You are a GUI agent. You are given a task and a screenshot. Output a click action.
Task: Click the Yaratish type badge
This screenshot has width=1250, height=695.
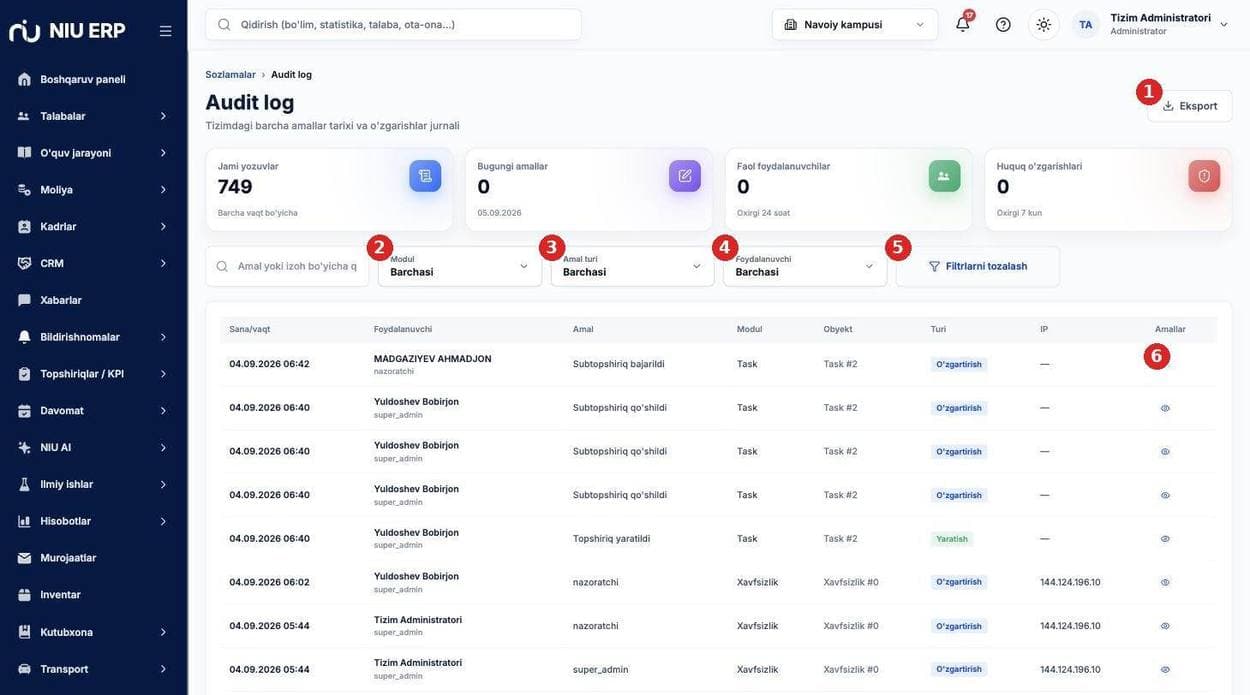coord(952,539)
